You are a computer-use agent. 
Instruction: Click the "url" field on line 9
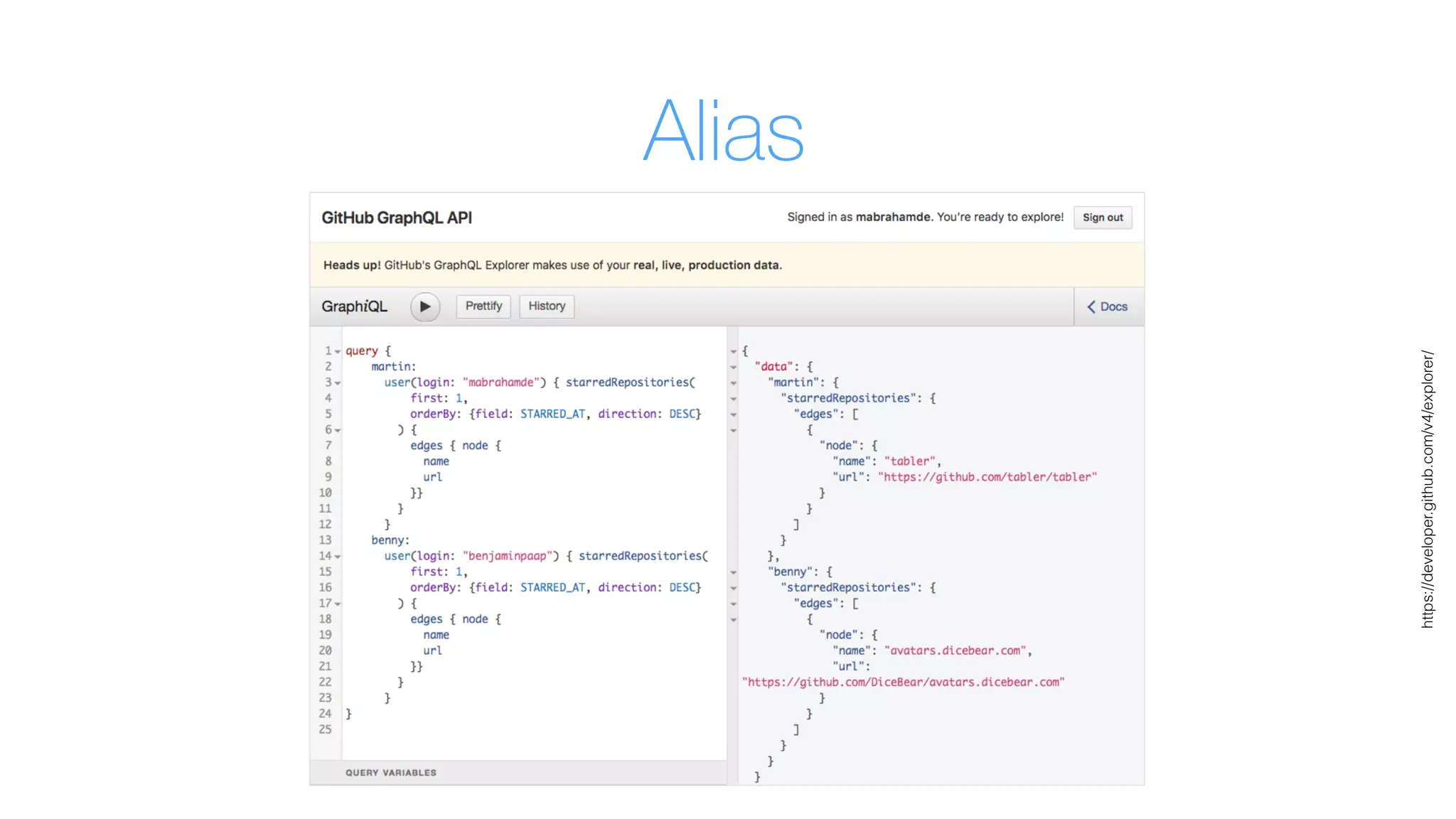432,477
